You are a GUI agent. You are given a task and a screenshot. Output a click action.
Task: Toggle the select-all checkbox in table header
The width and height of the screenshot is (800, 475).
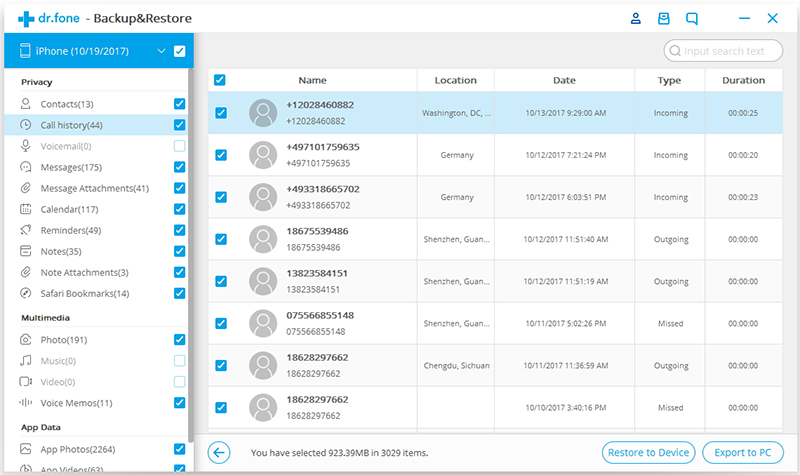[x=220, y=80]
